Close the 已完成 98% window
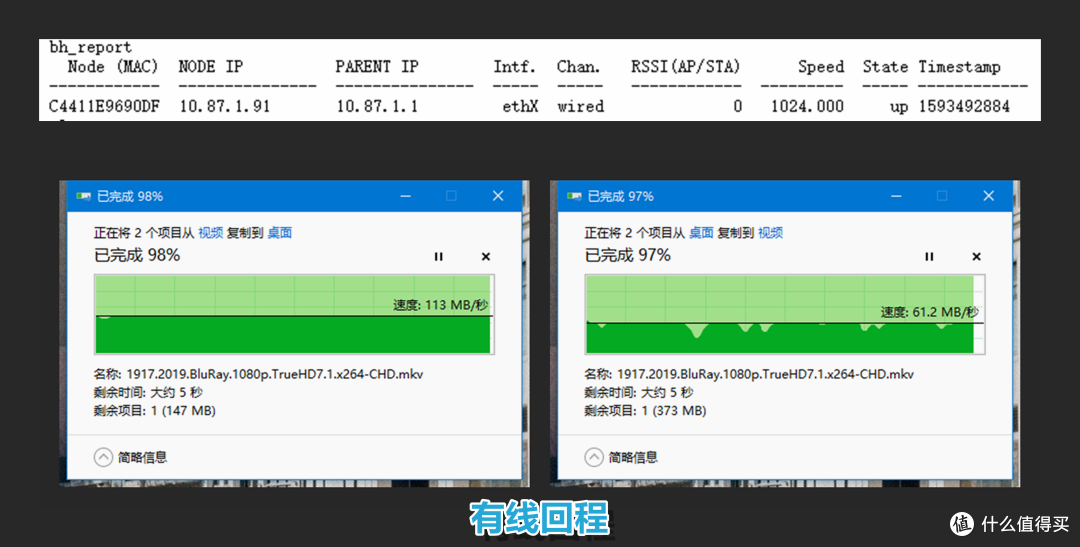This screenshot has width=1080, height=547. click(498, 196)
